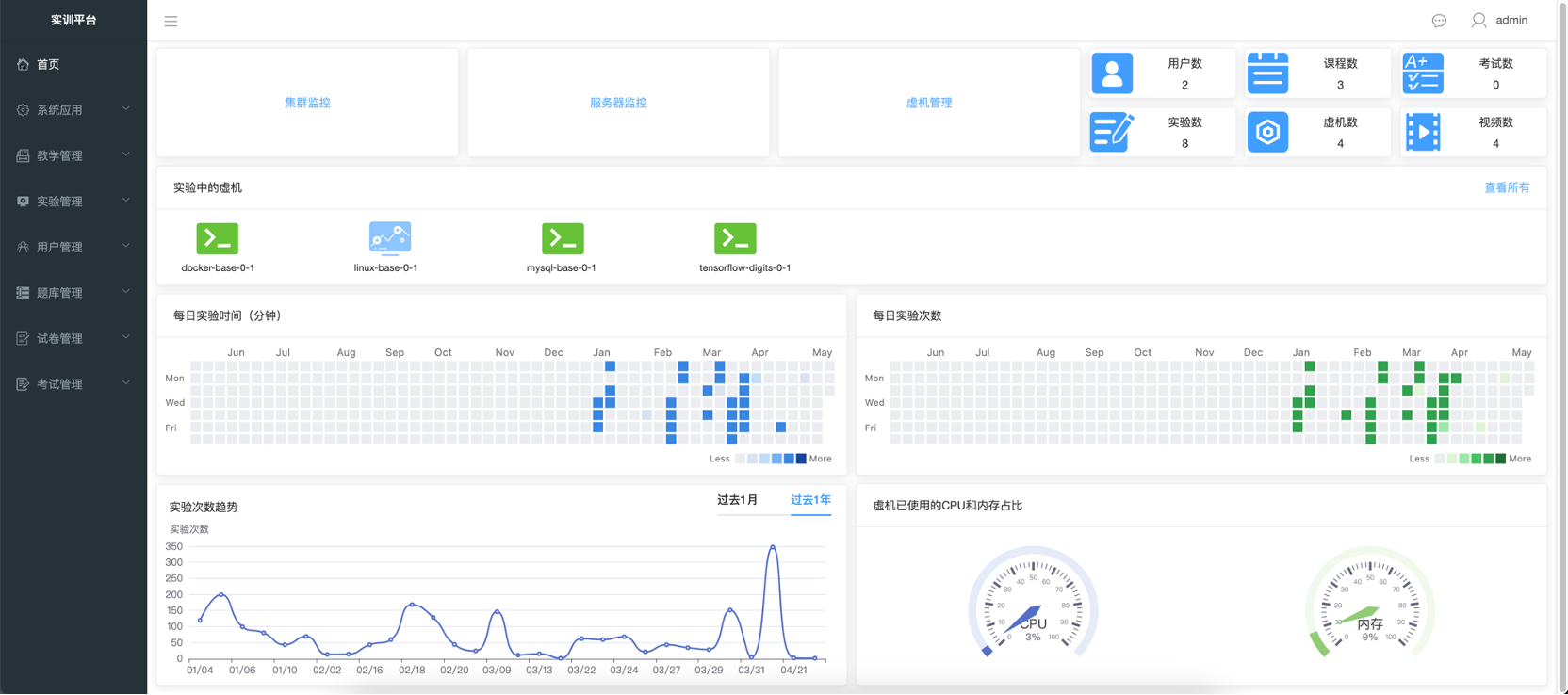The height and width of the screenshot is (695, 1568).
Task: Expand the 题库管理 sidebar menu
Action: (73, 293)
